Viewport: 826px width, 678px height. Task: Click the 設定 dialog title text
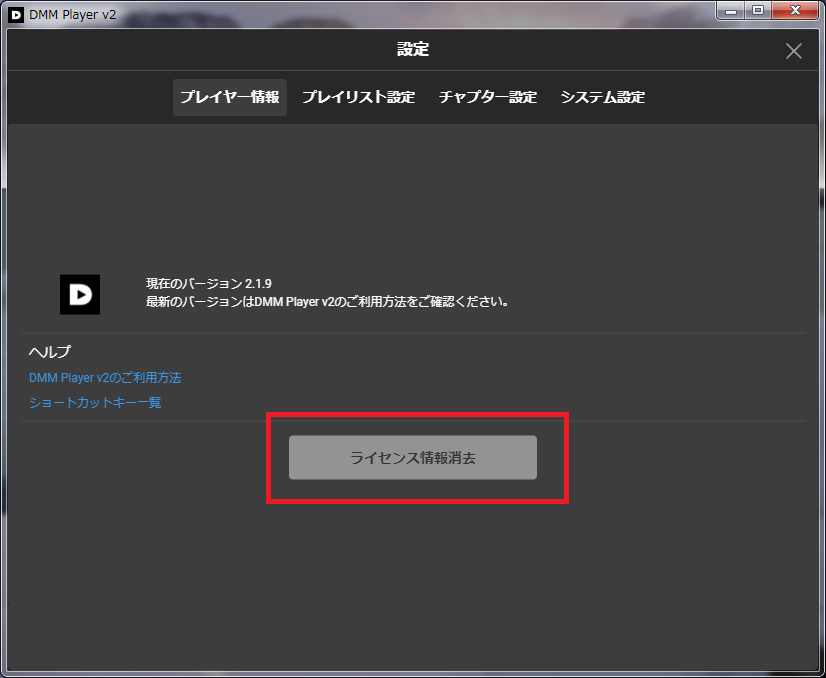click(413, 49)
